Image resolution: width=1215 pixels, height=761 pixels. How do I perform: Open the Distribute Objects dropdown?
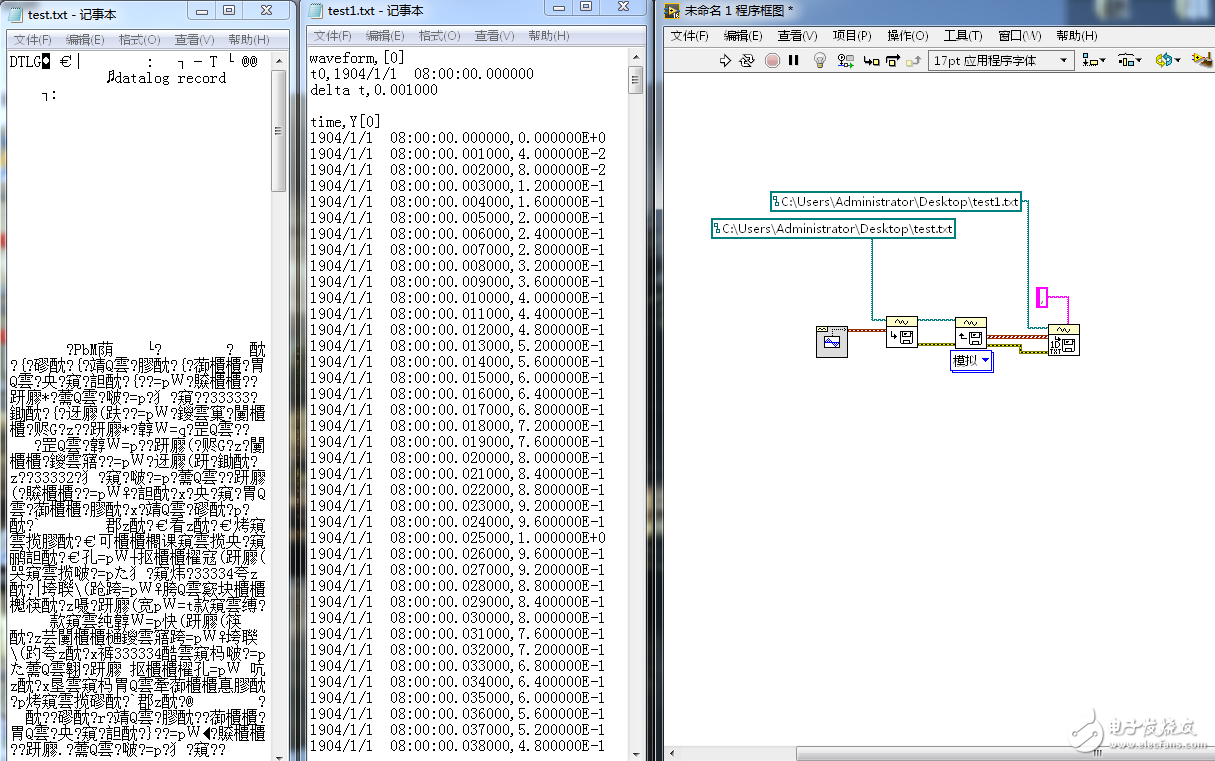pos(1129,60)
